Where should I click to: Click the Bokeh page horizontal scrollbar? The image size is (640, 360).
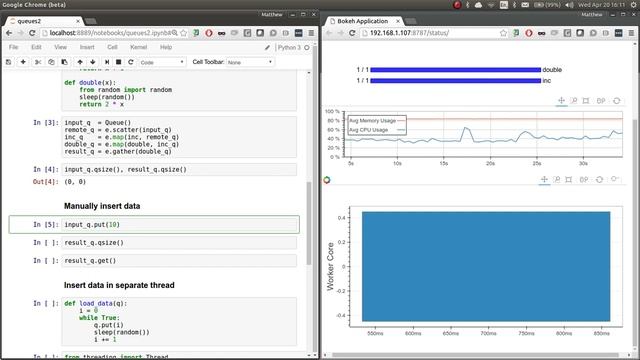[x=476, y=355]
